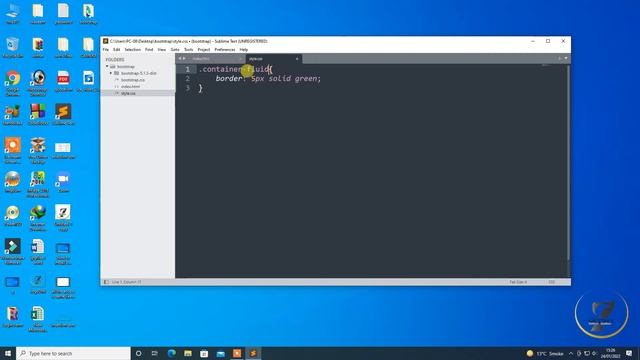Open the View menu
This screenshot has height=360, width=640.
click(162, 49)
